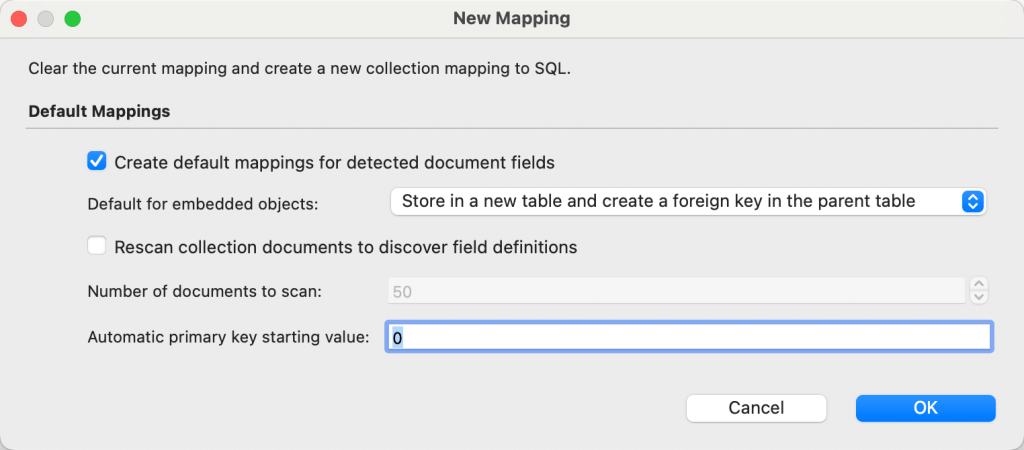
Task: Click the 'Clear the current mapping' description text
Action: tap(299, 69)
